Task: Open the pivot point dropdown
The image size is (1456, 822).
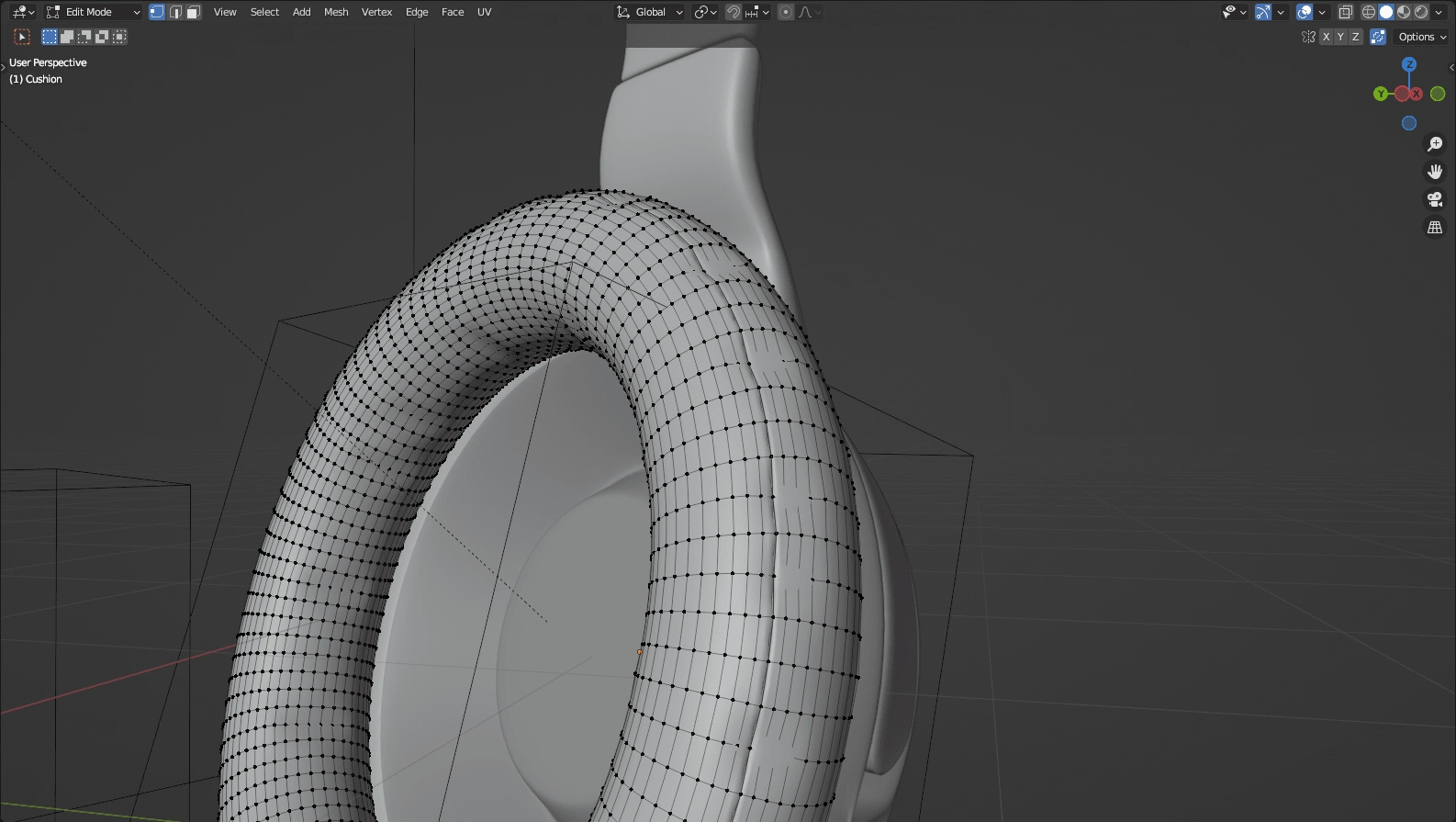Action: (x=705, y=12)
